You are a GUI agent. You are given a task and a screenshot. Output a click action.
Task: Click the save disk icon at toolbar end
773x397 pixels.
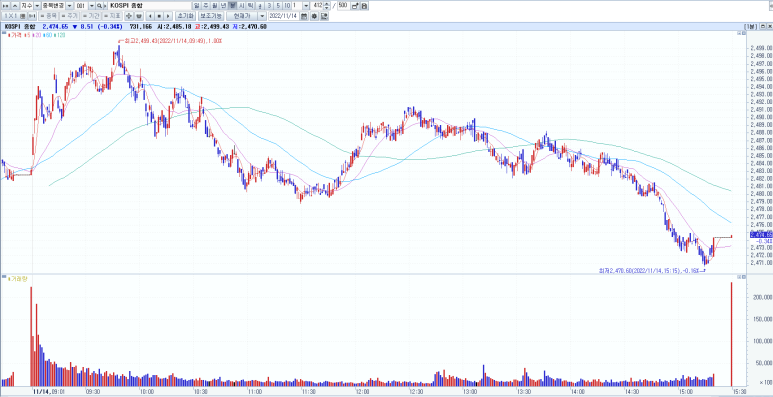(364, 6)
